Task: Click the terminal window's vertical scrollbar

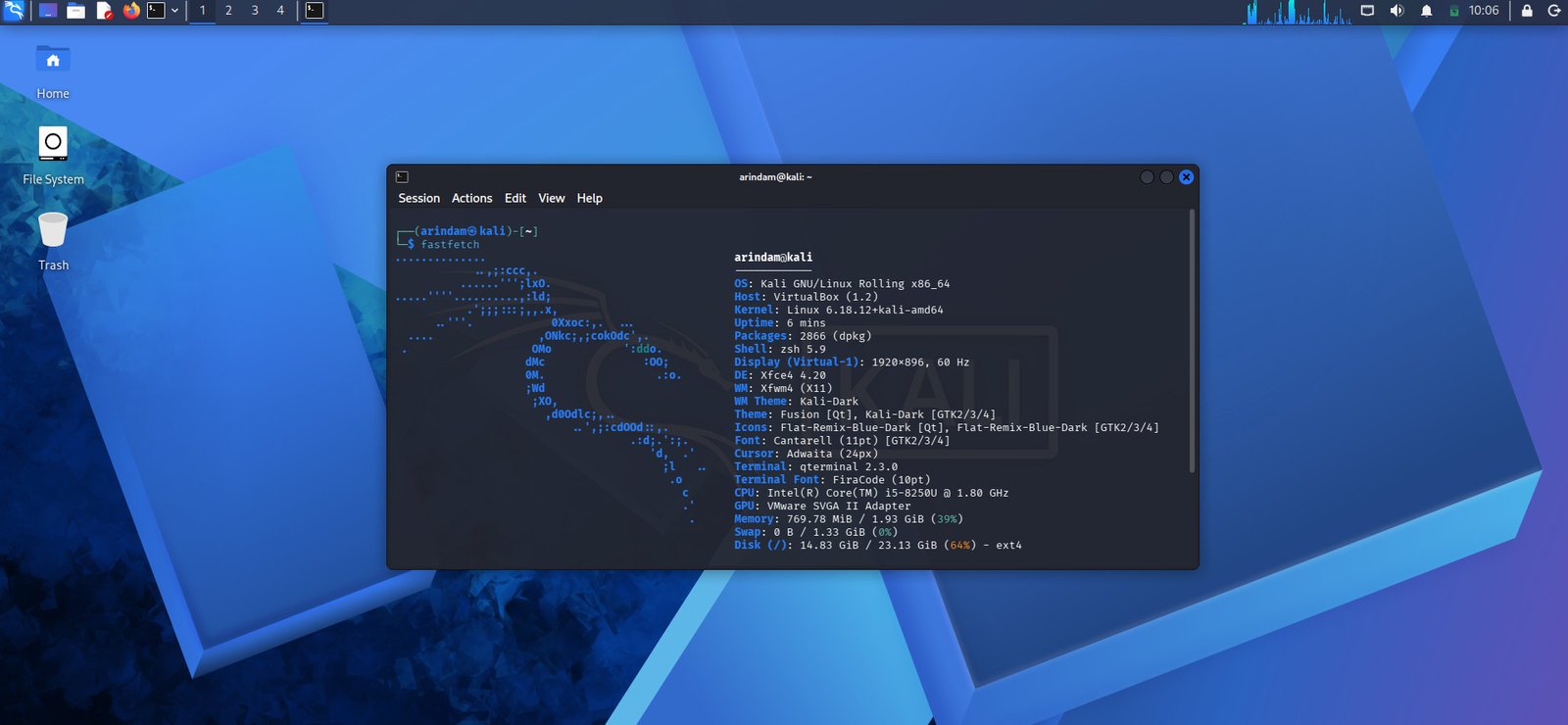Action: point(1192,343)
